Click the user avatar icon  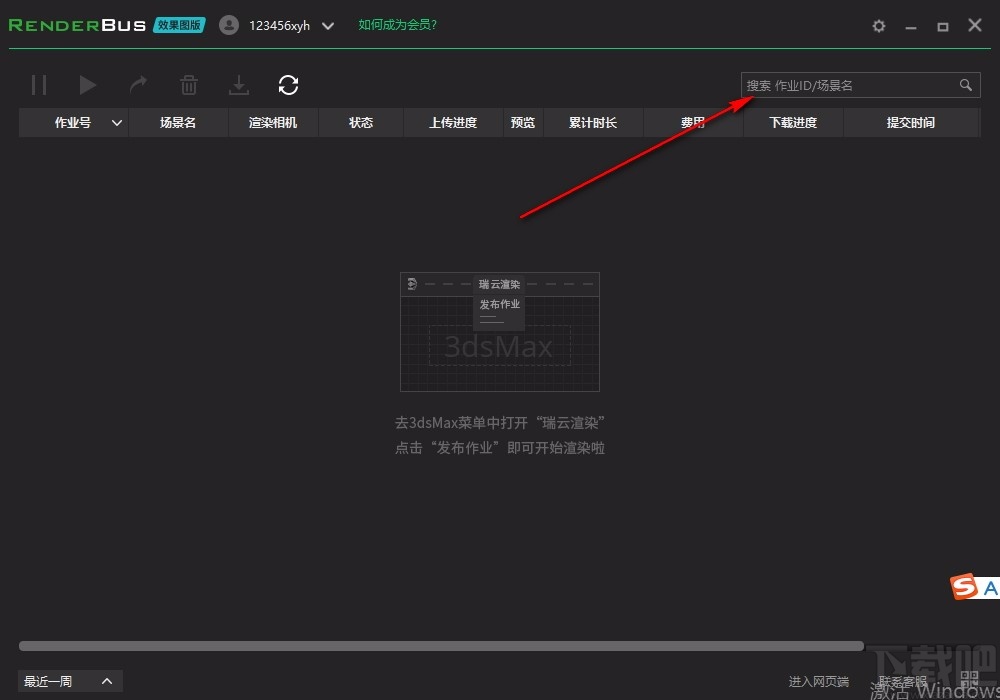(229, 25)
